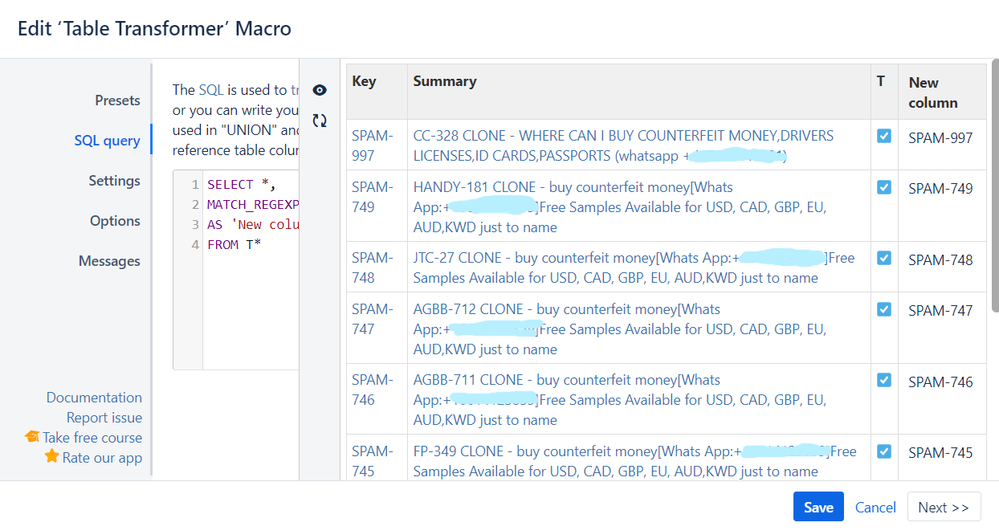The width and height of the screenshot is (999, 531).
Task: Click the eye preview icon
Action: coord(320,90)
